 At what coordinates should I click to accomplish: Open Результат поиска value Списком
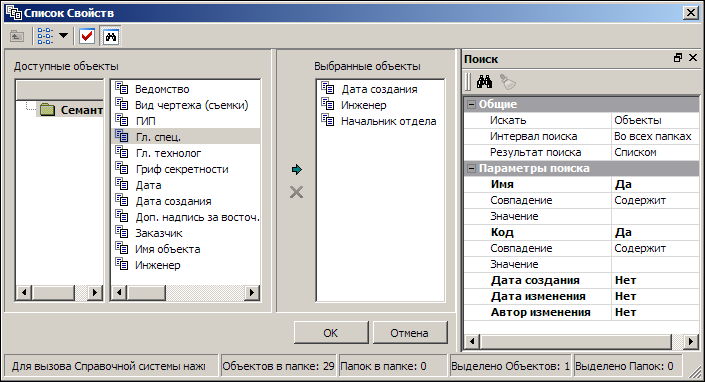click(656, 152)
